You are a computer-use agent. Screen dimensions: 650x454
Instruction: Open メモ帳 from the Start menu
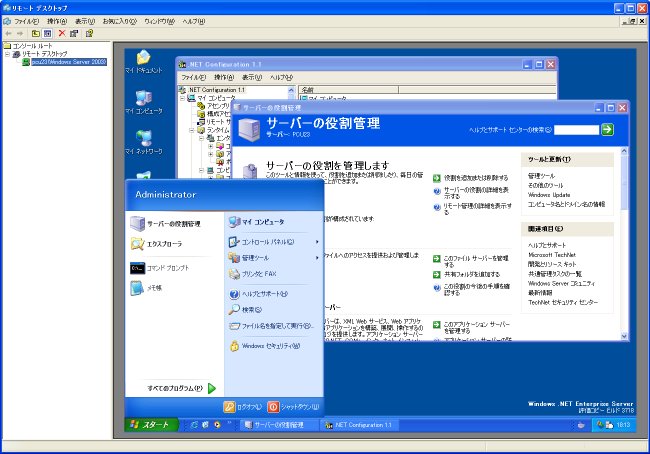click(x=146, y=288)
